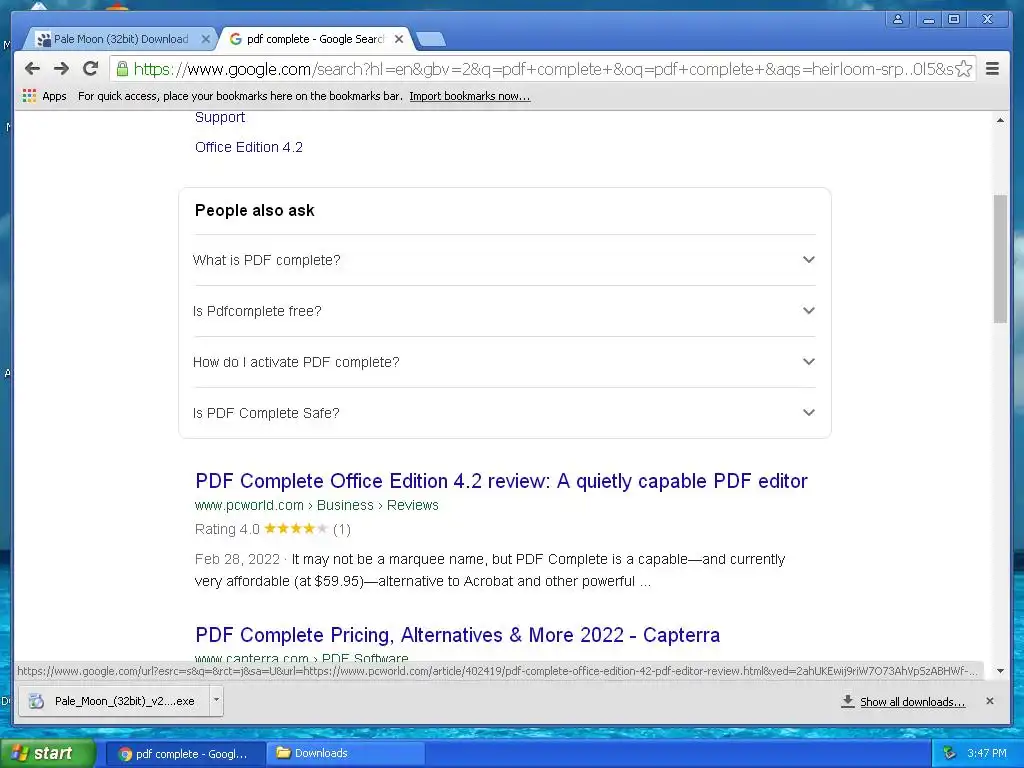Open the Downloads folder taskbar button
This screenshot has width=1024, height=768.
click(345, 754)
